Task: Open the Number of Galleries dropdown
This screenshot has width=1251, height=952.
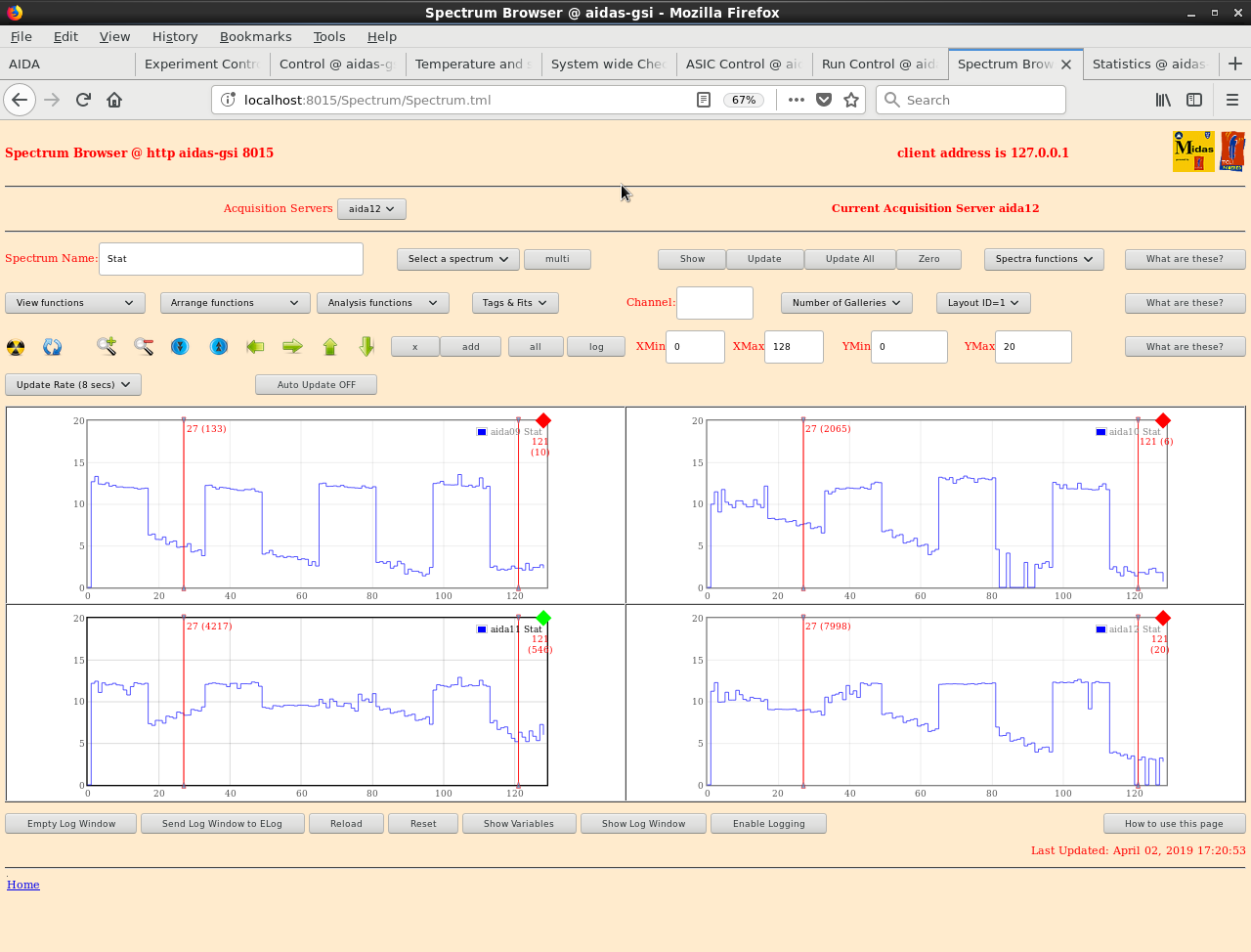Action: pos(846,303)
